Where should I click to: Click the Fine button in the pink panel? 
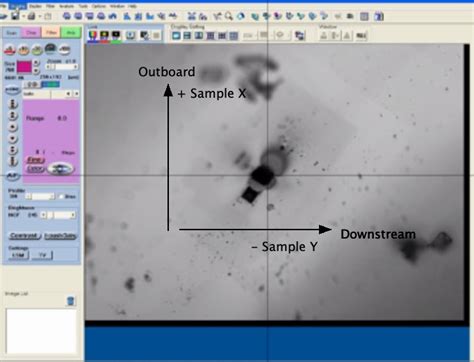point(35,160)
